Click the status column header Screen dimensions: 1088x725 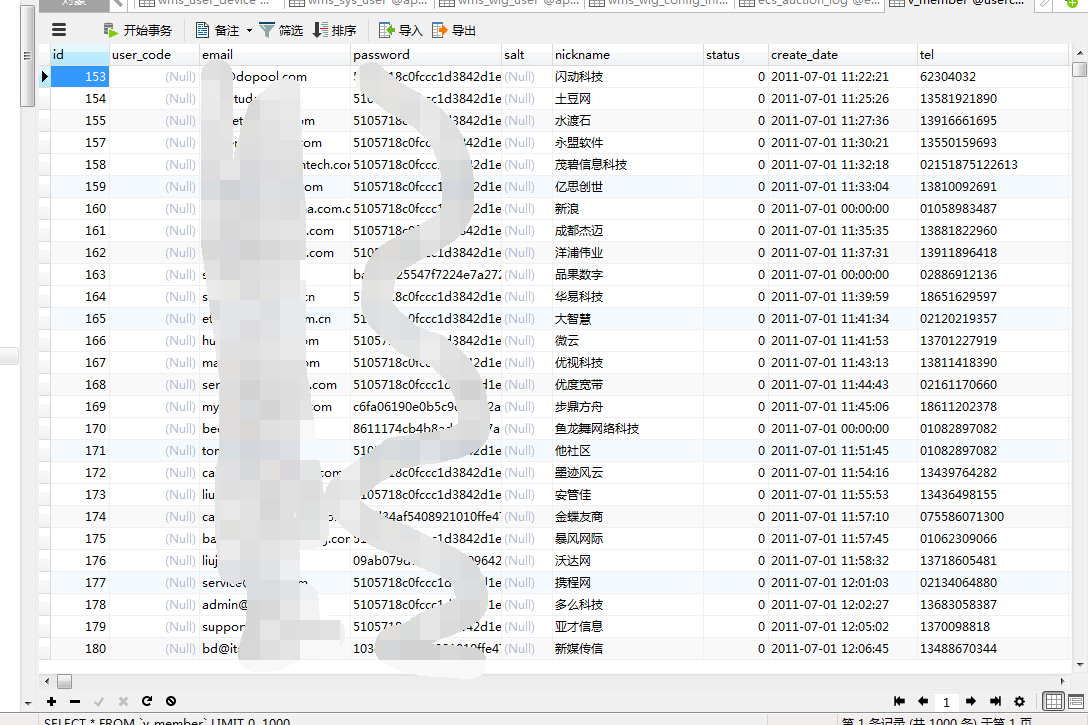pyautogui.click(x=736, y=55)
